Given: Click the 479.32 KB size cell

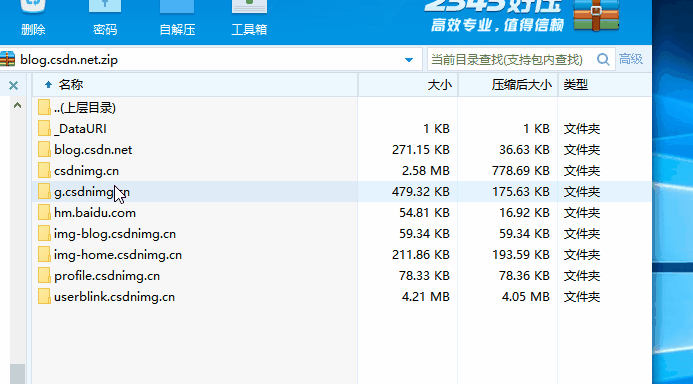Looking at the screenshot, I should [421, 192].
